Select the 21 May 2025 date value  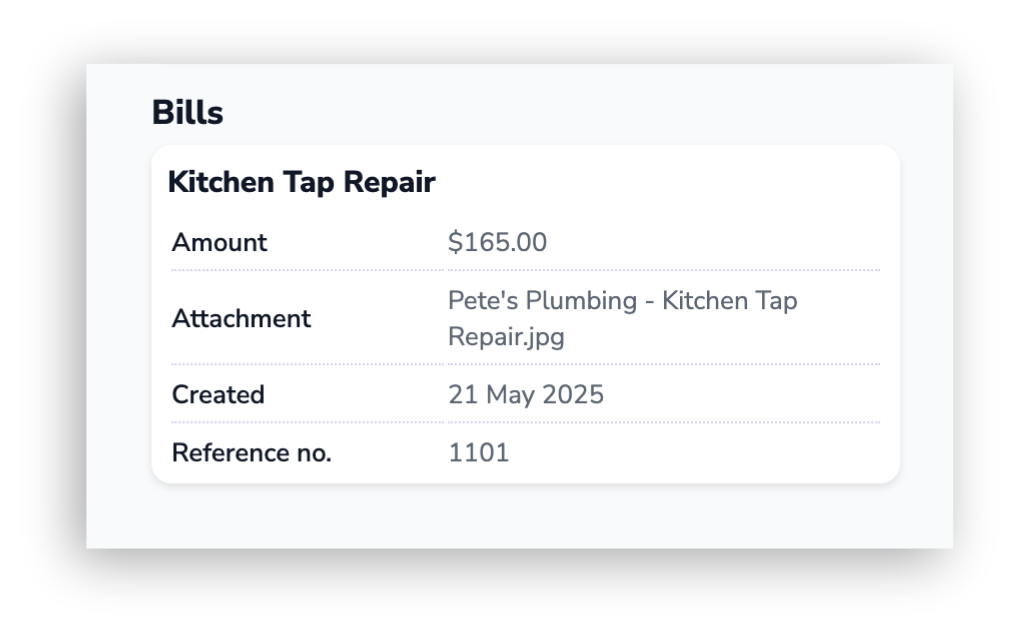tap(526, 394)
